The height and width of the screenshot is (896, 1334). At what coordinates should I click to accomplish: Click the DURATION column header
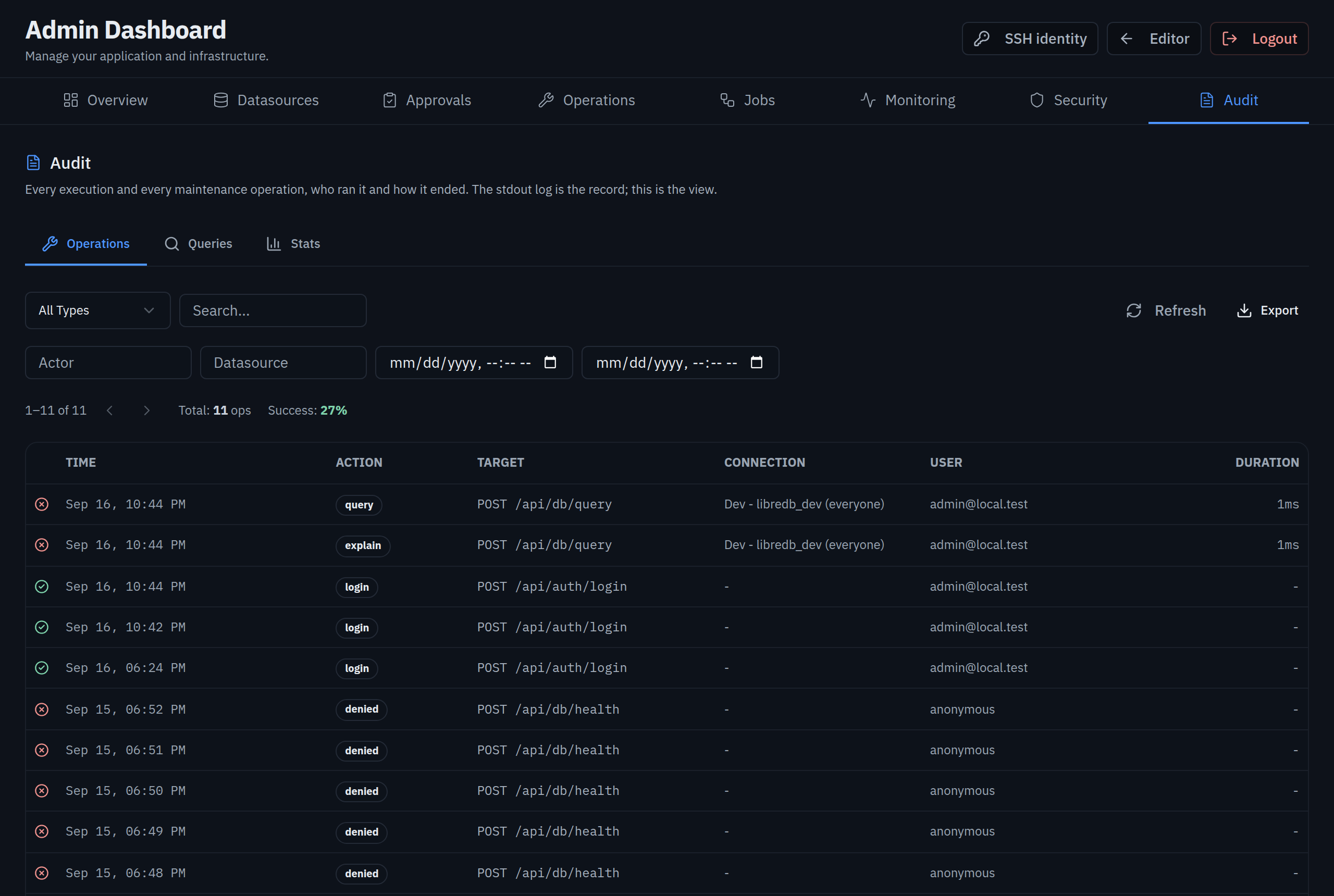(1267, 462)
